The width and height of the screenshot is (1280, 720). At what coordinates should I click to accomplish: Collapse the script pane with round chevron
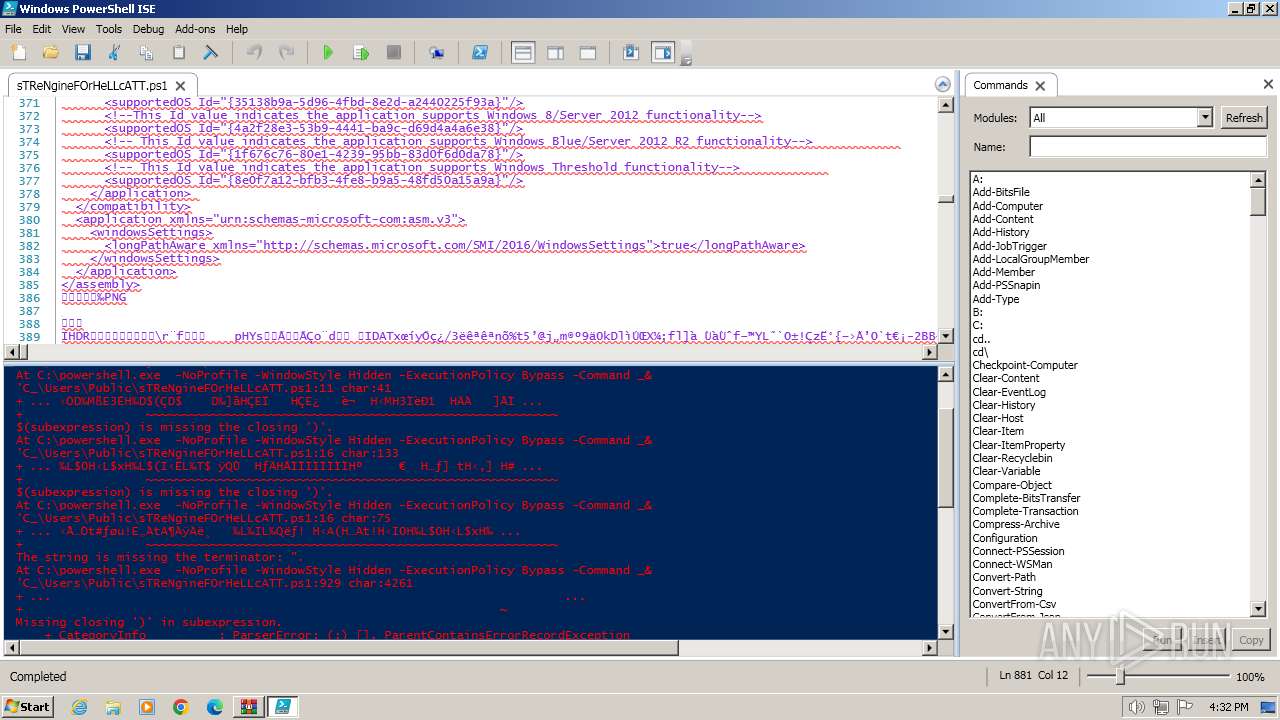pos(942,85)
